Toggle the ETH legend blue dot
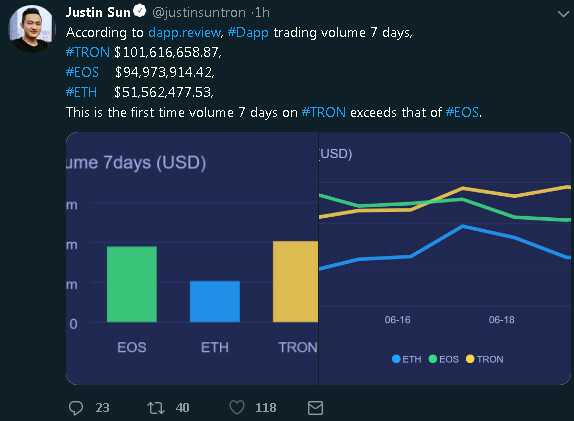This screenshot has width=574, height=421. tap(396, 359)
